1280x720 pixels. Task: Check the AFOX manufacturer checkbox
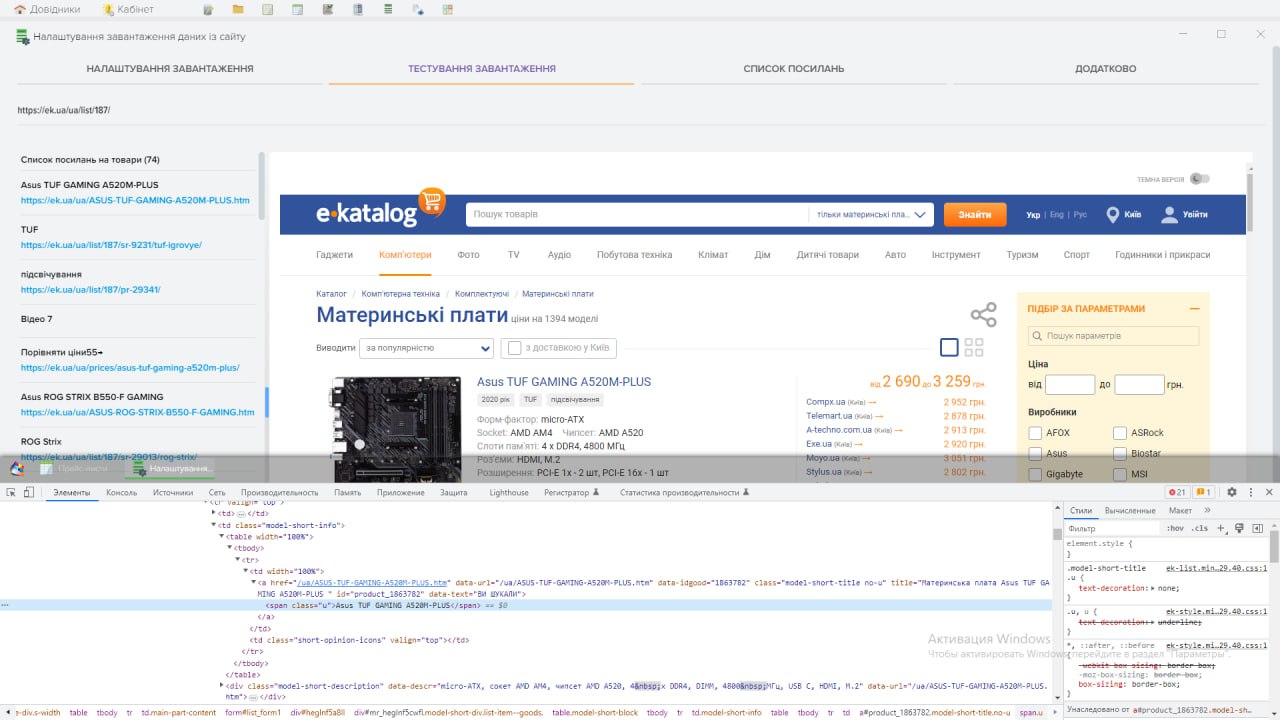point(1035,433)
